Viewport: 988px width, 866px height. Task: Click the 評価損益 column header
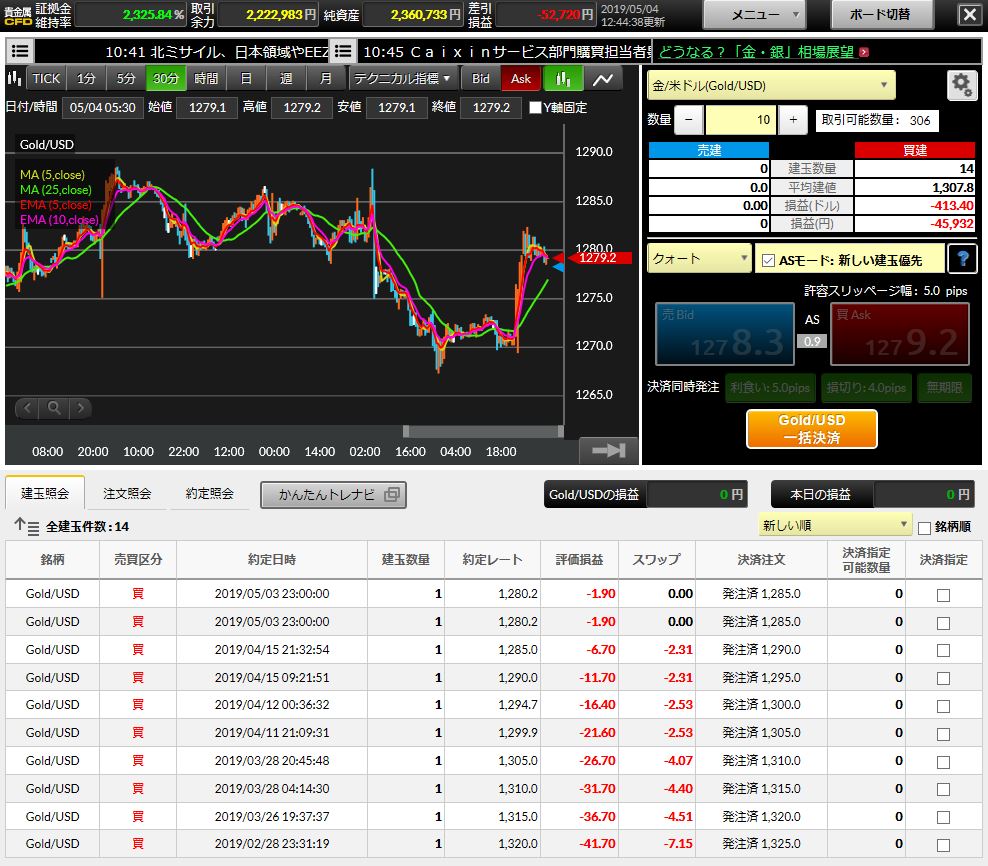(579, 560)
